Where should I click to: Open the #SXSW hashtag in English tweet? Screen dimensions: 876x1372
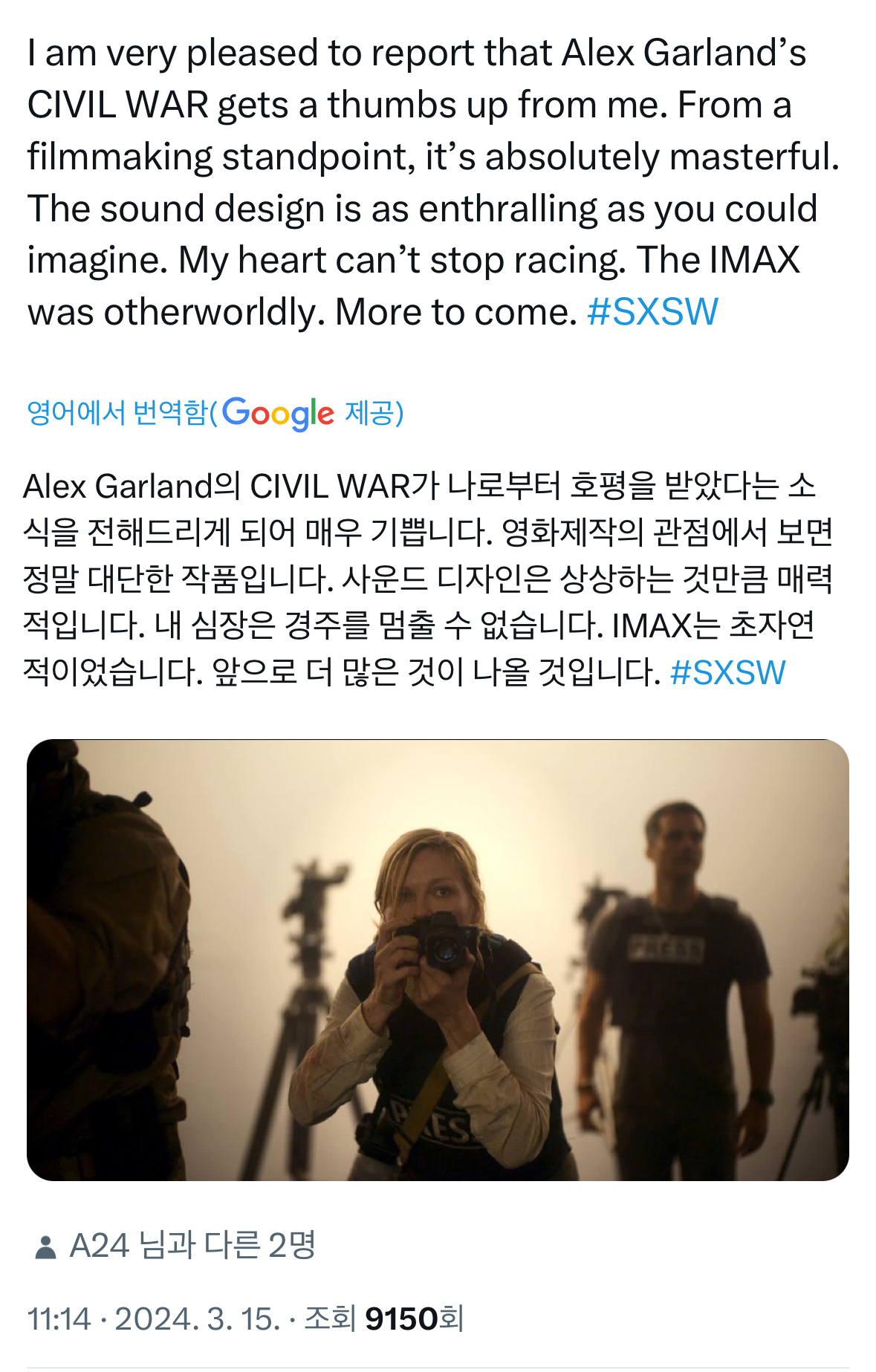[x=652, y=312]
